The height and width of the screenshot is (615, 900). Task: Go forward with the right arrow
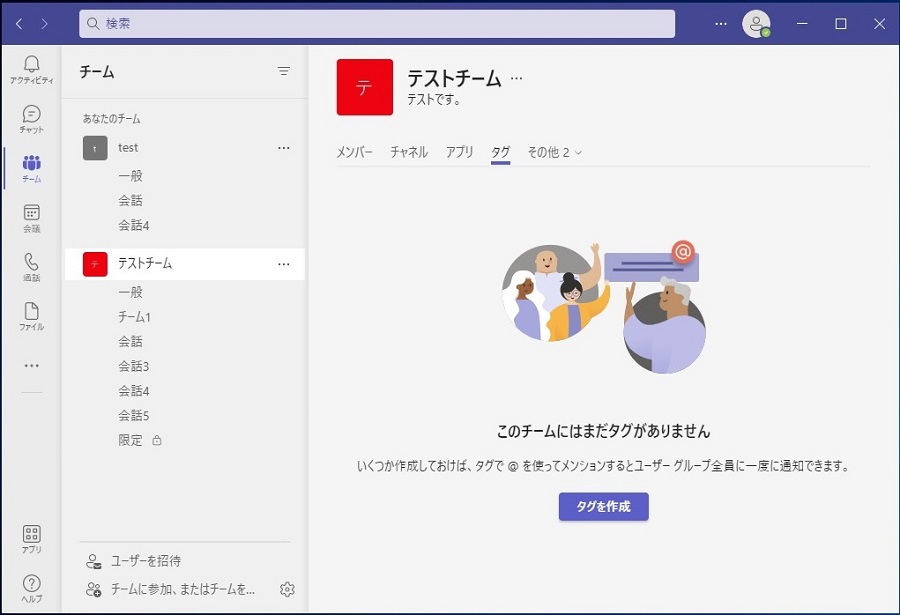pyautogui.click(x=45, y=24)
